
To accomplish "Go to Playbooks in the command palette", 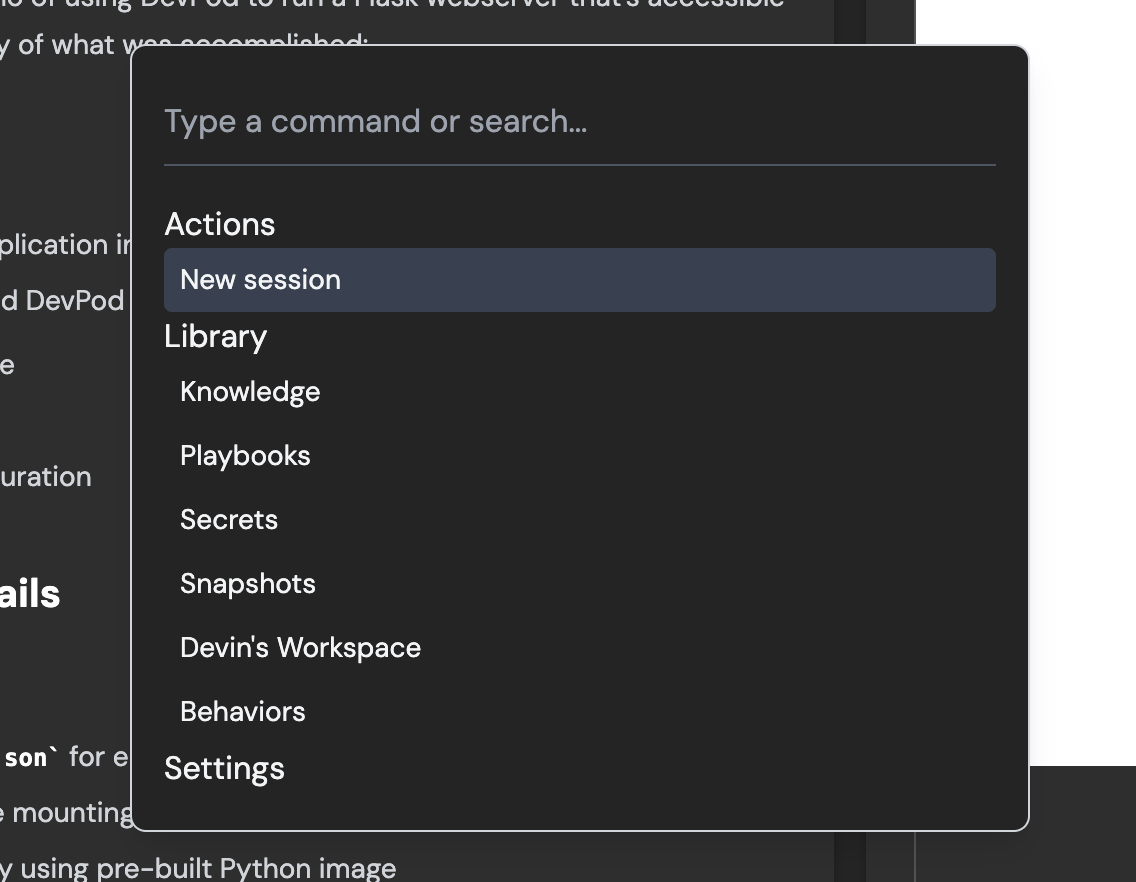I will tap(245, 456).
